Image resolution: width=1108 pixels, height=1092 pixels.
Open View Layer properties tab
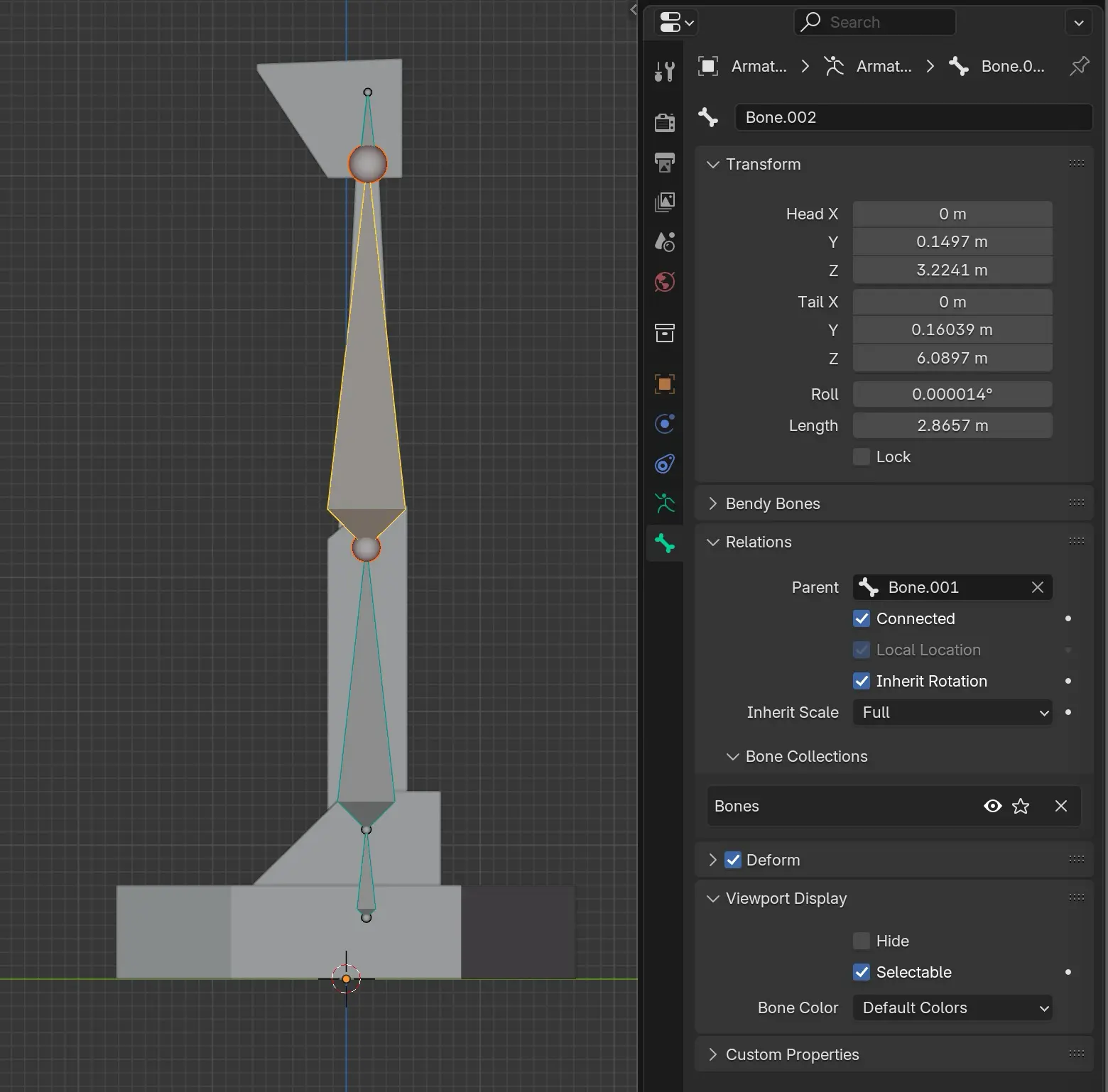[x=665, y=202]
